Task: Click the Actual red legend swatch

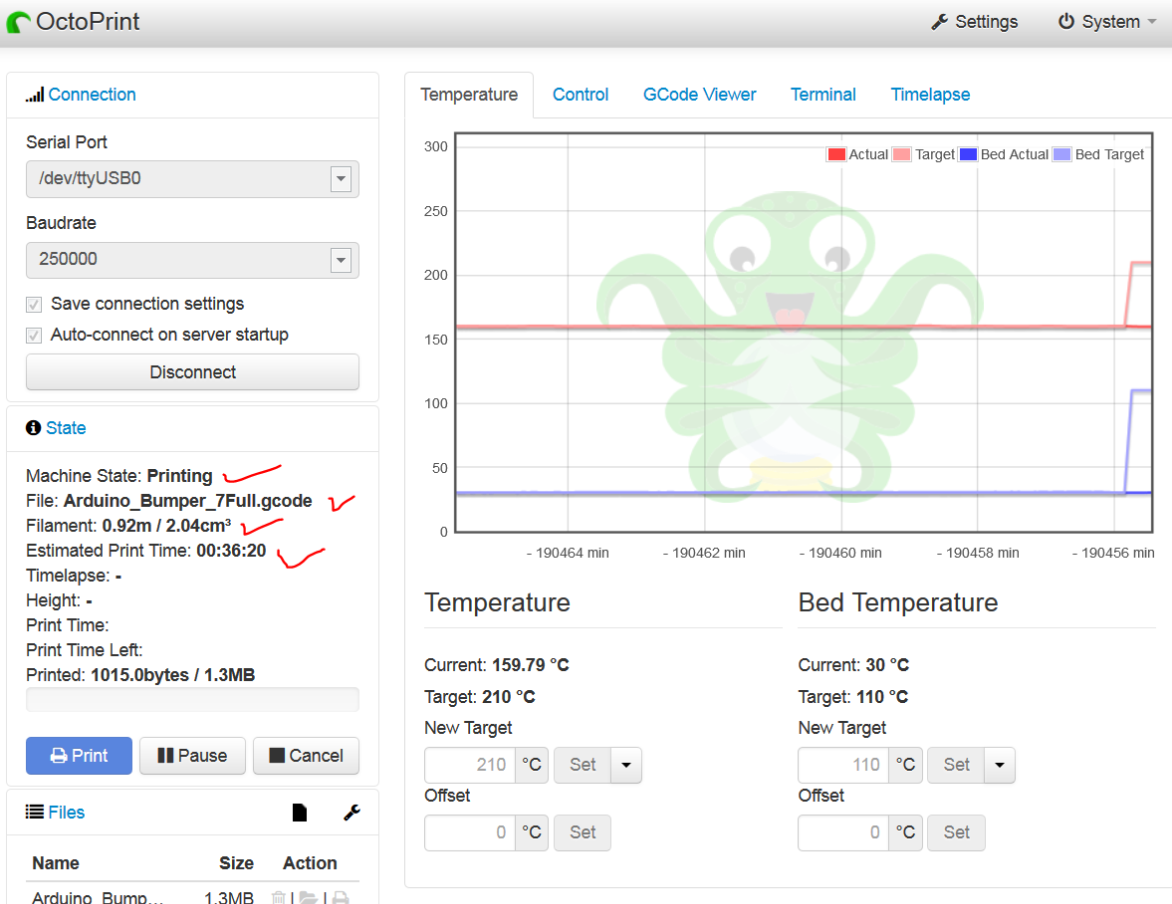Action: coord(836,155)
